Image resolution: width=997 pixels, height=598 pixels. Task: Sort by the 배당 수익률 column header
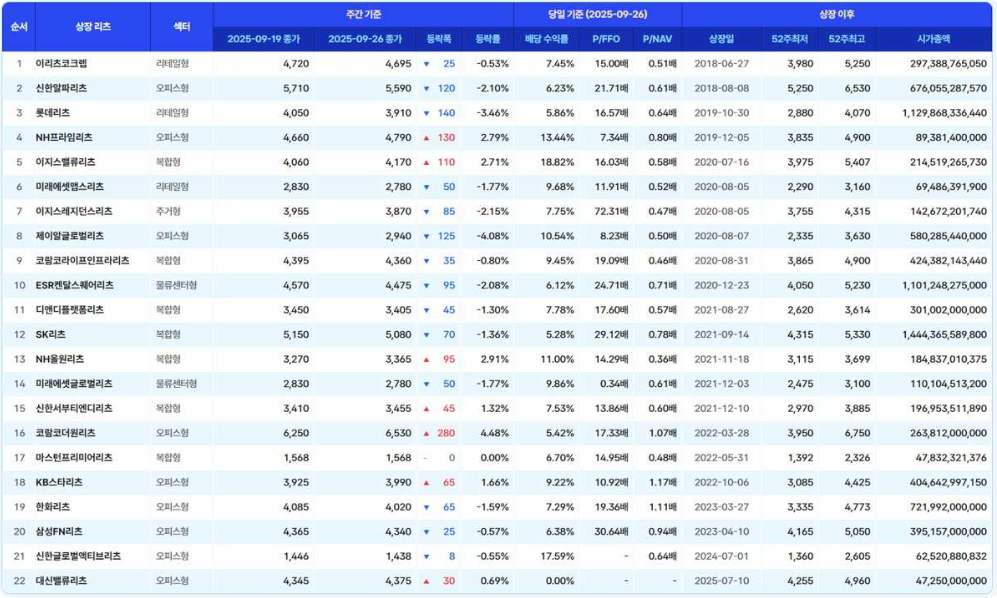(547, 39)
